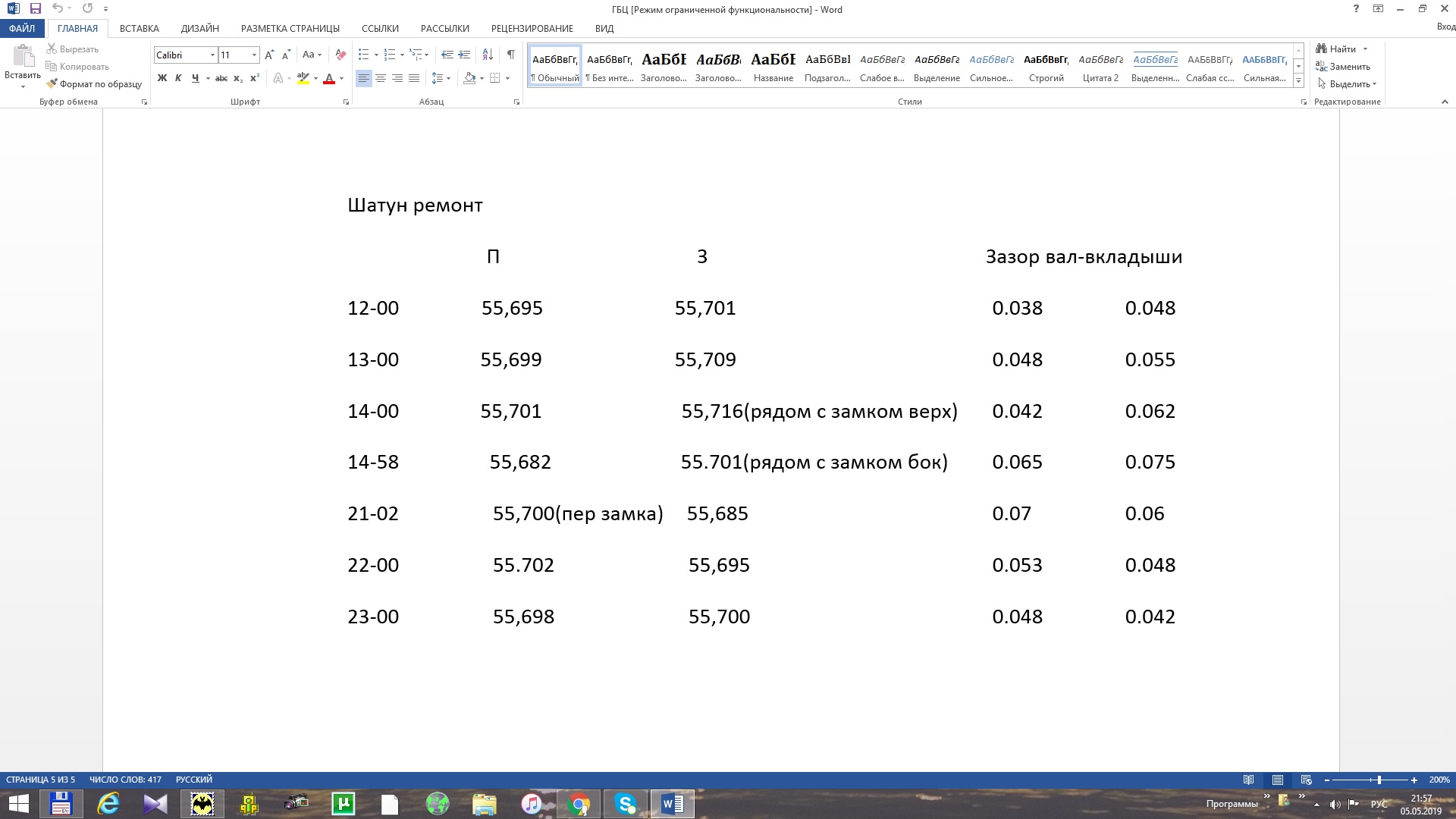Switch to the РЕЦЕНЗИРОВАНИЕ tab
This screenshot has width=1456, height=819.
(x=532, y=28)
